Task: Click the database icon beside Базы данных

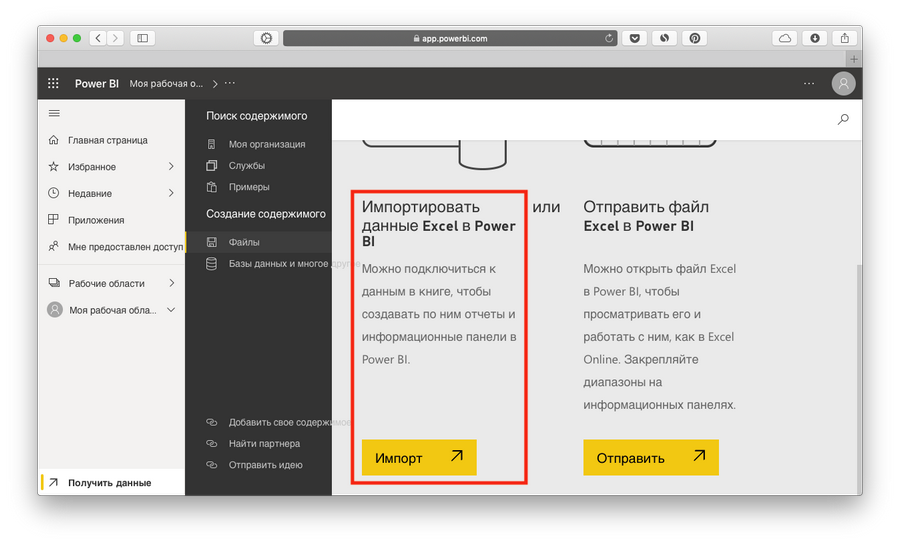Action: [211, 263]
